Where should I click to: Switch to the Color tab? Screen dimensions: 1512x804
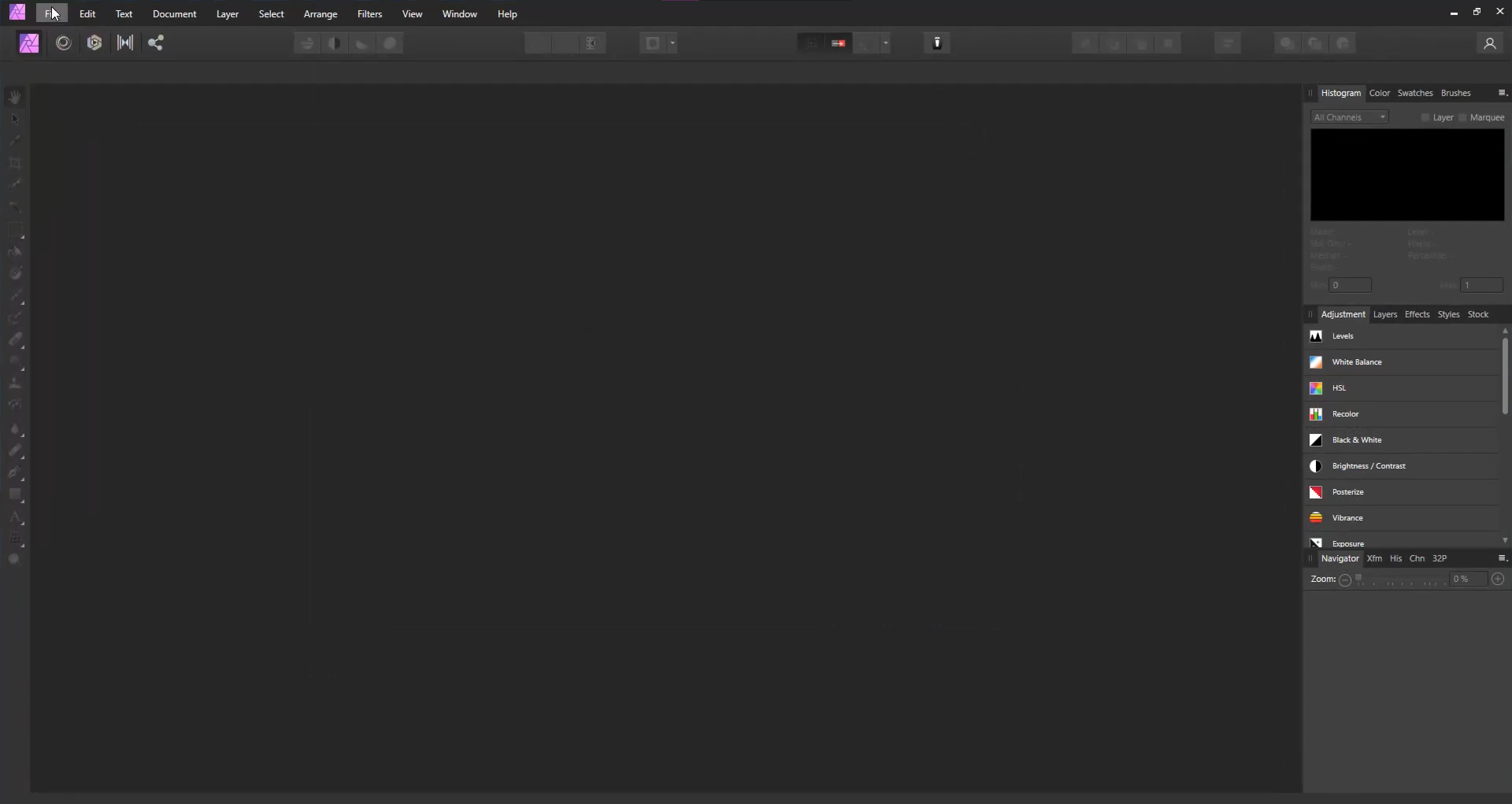click(x=1380, y=93)
